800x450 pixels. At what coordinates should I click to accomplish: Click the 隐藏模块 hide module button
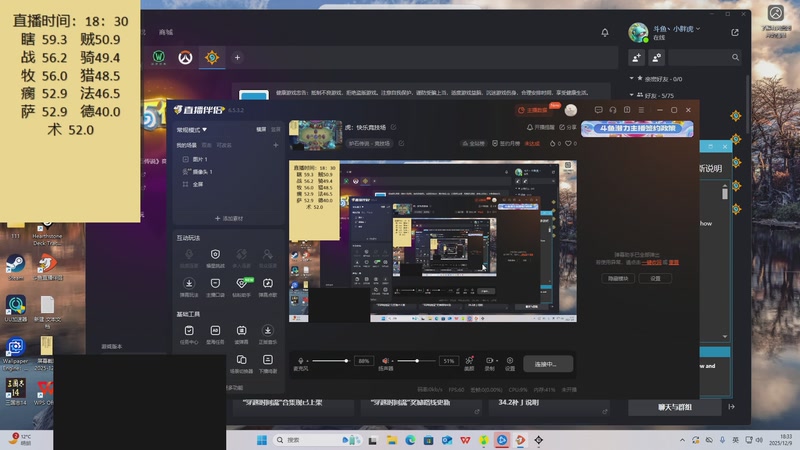[x=618, y=279]
